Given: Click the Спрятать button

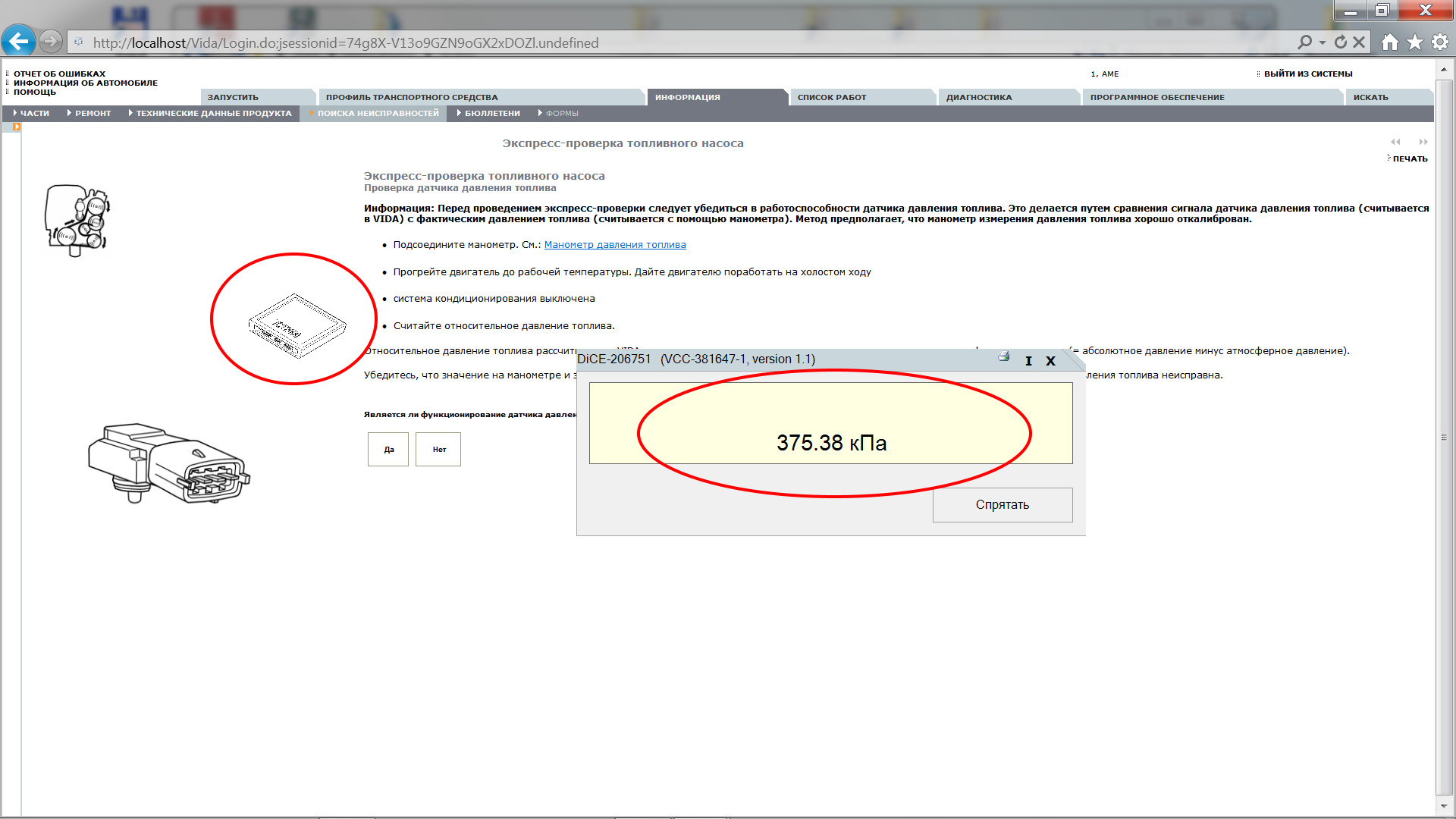Looking at the screenshot, I should (1002, 505).
